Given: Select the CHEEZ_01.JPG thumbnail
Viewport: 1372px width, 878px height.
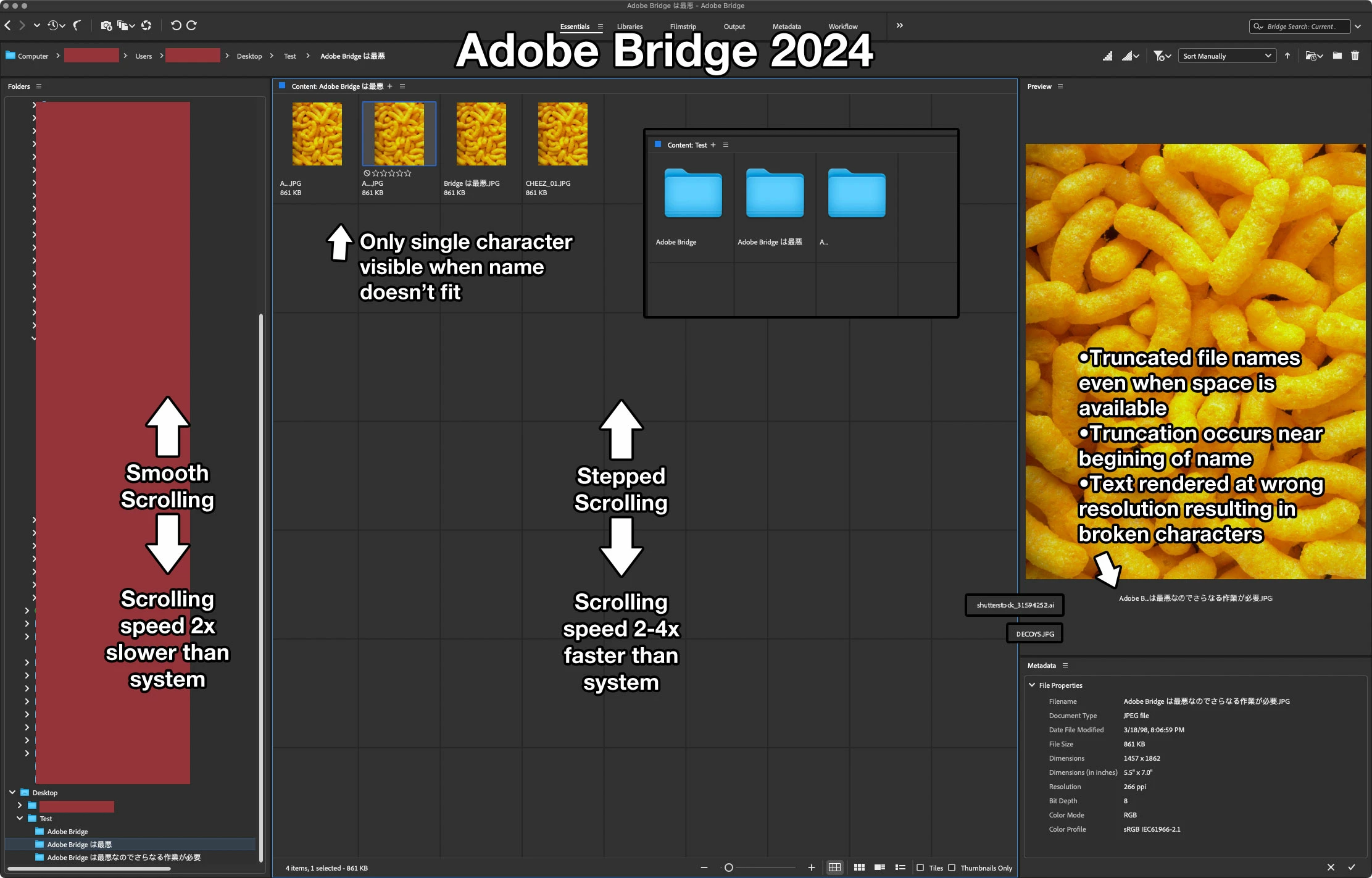Looking at the screenshot, I should 562,134.
